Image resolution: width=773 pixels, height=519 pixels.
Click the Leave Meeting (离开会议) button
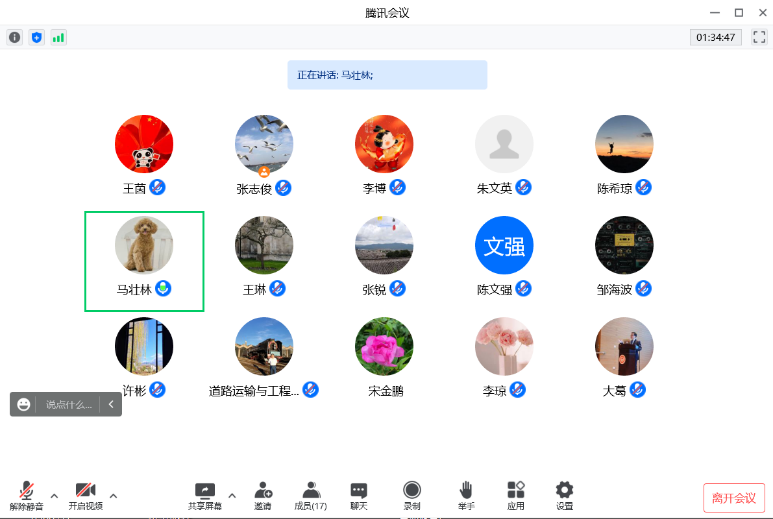[733, 498]
